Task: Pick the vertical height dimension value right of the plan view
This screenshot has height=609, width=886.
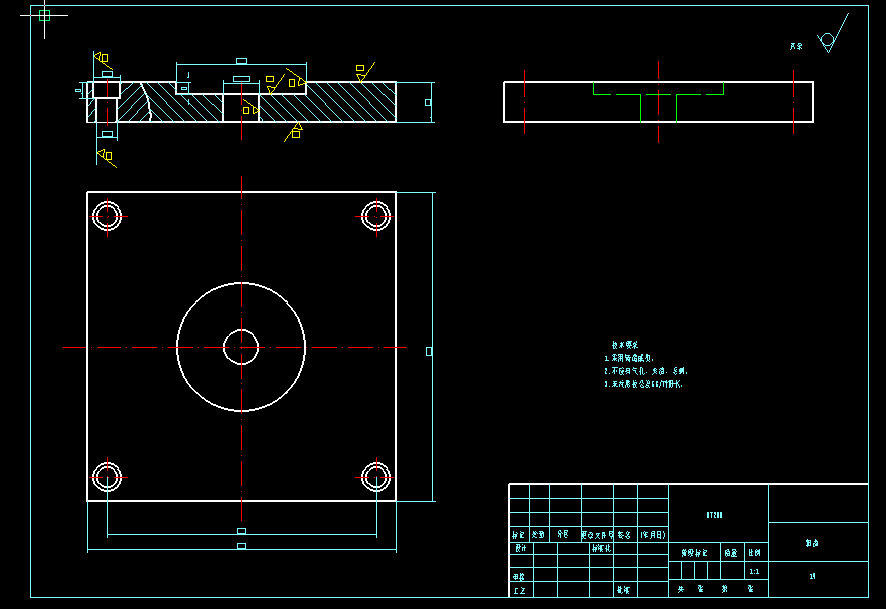Action: click(x=429, y=351)
